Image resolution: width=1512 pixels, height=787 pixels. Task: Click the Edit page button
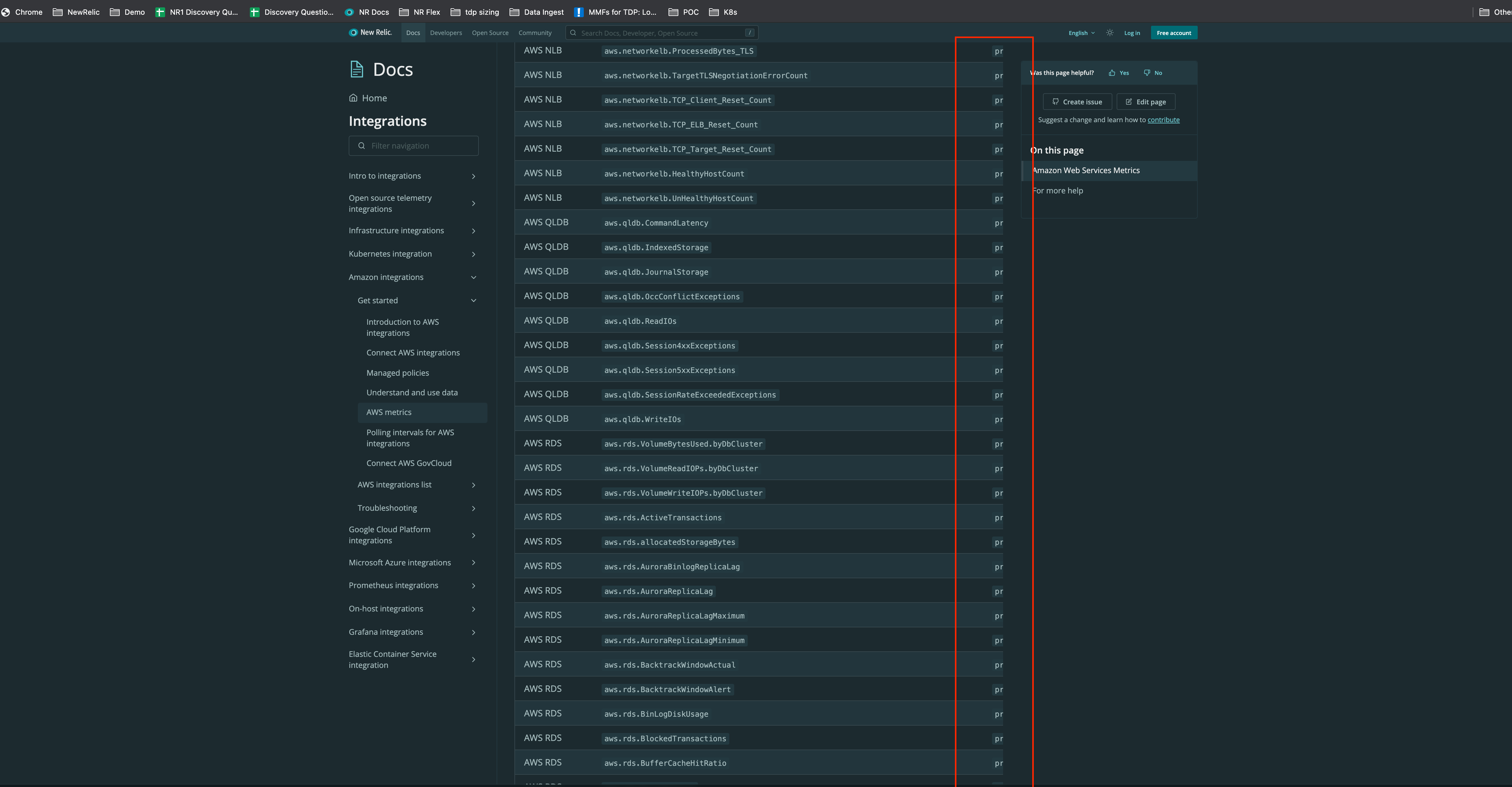click(x=1146, y=102)
